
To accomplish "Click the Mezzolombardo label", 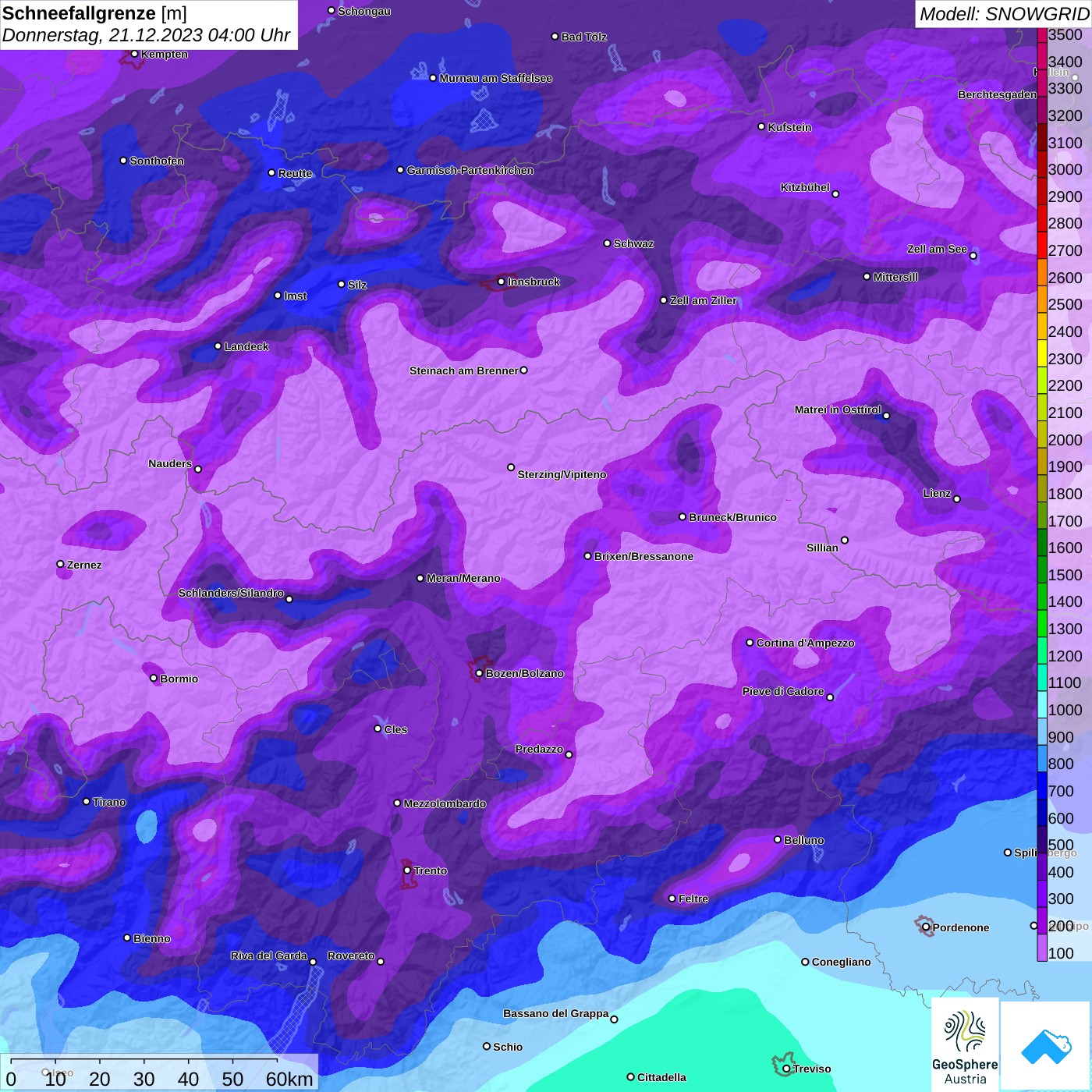I will tap(445, 803).
